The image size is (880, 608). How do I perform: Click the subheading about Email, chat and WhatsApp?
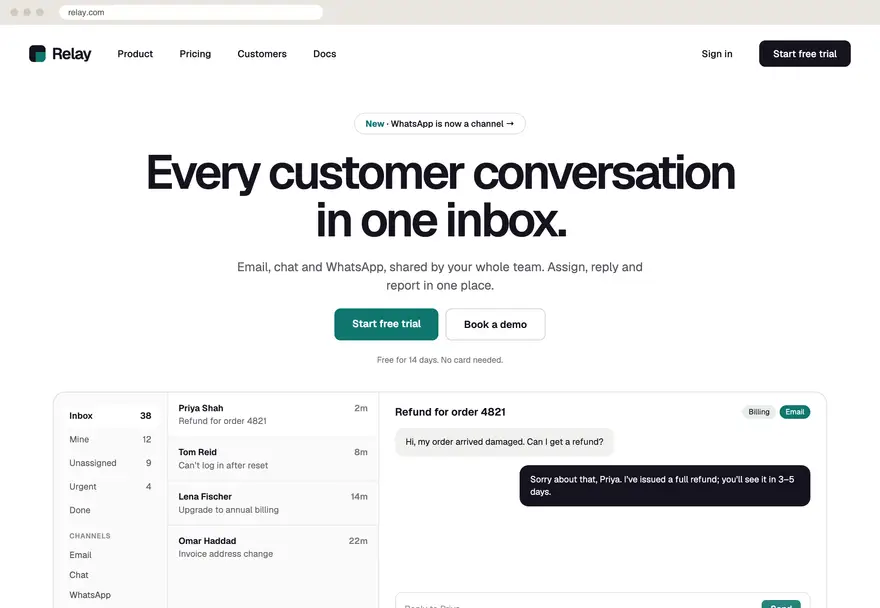point(439,276)
